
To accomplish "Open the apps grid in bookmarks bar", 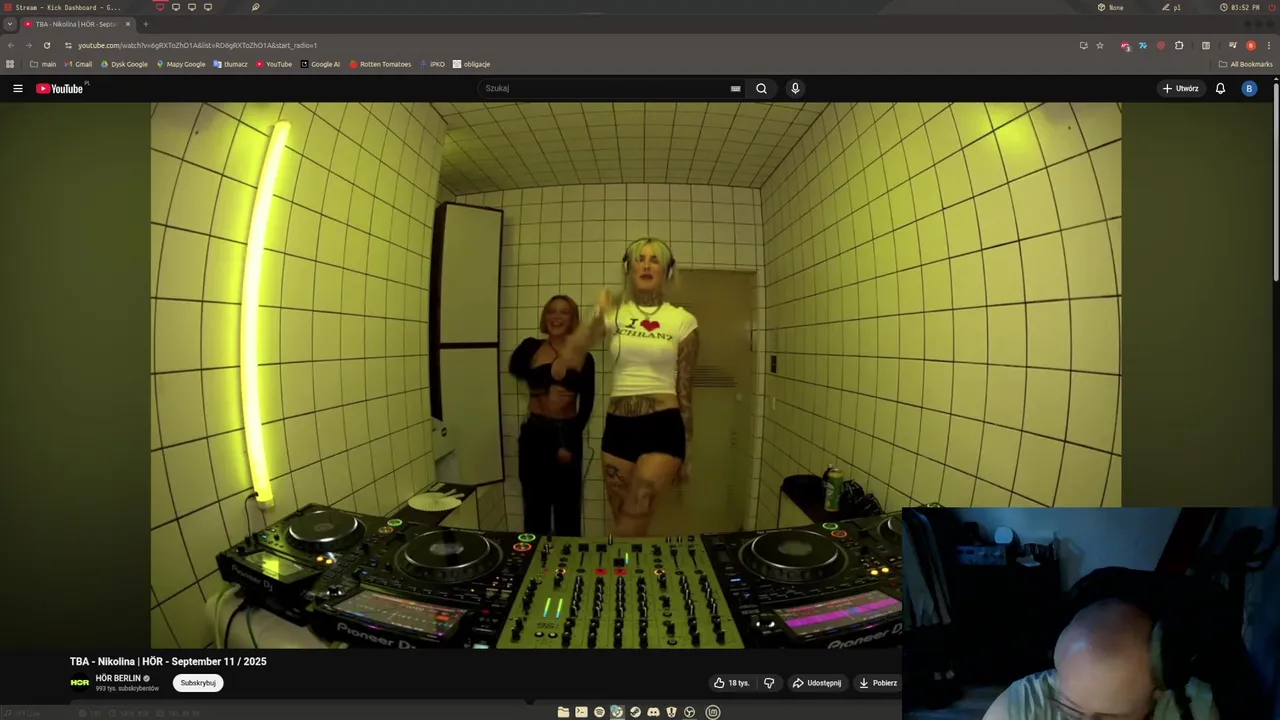I will (x=10, y=64).
